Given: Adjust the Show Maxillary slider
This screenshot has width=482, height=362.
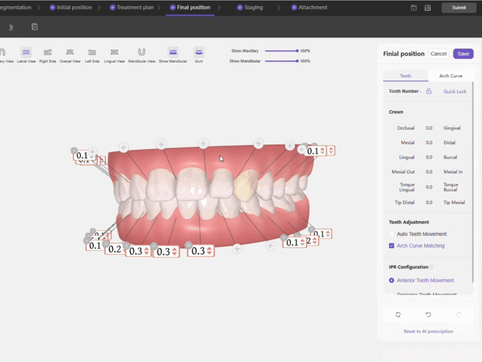Looking at the screenshot, I should (282, 51).
